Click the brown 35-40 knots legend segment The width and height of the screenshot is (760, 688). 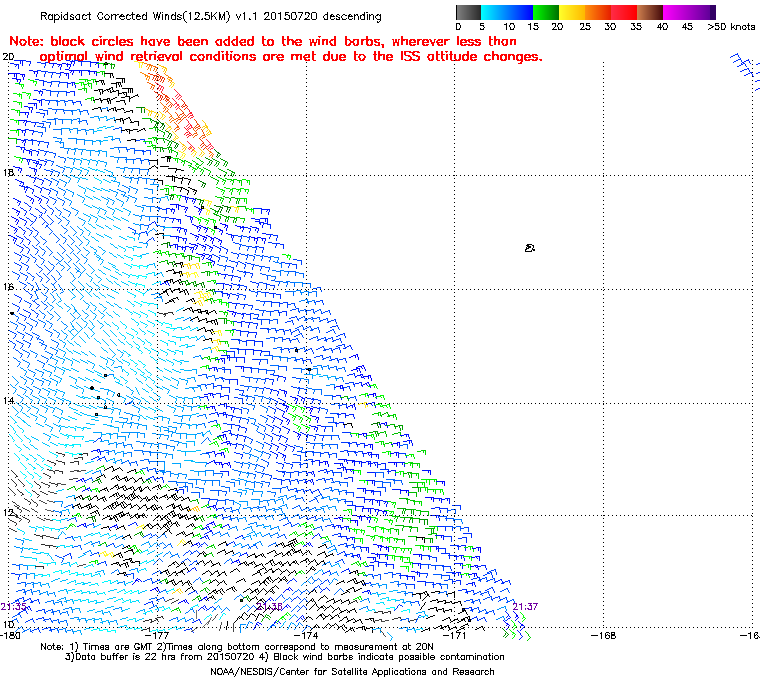coord(650,12)
